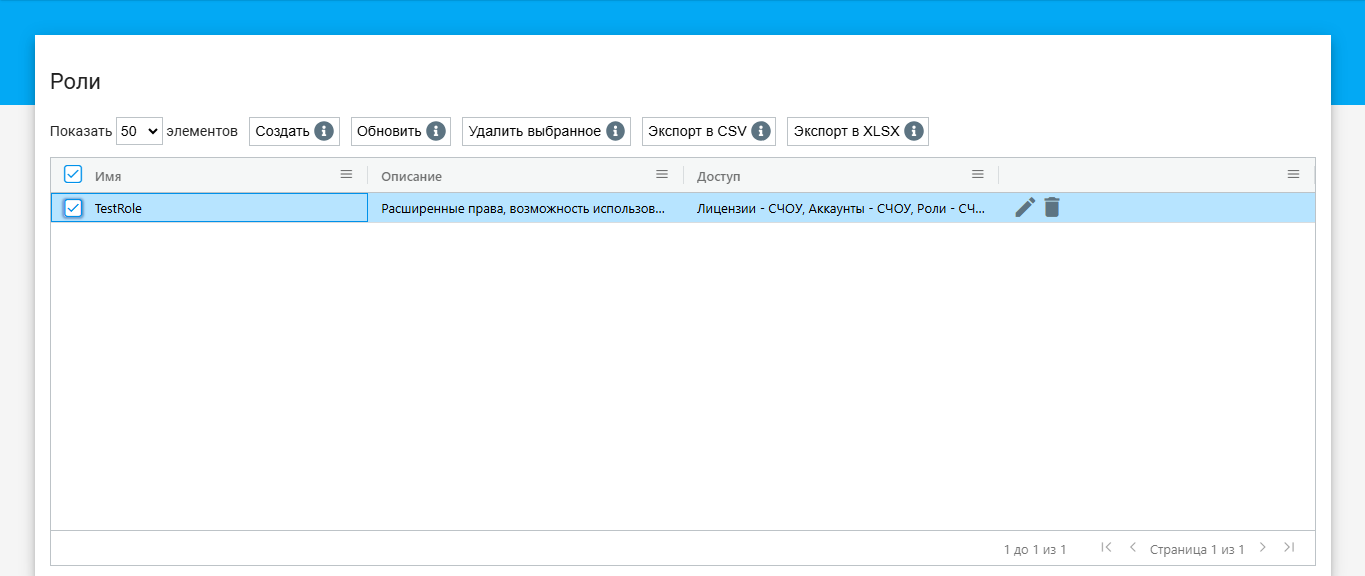Click the trash delete icon for TestRole
Image resolution: width=1365 pixels, height=576 pixels.
point(1052,207)
